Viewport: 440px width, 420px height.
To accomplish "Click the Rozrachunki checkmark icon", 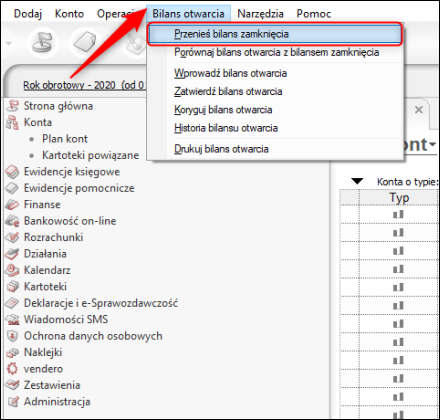I will (13, 237).
